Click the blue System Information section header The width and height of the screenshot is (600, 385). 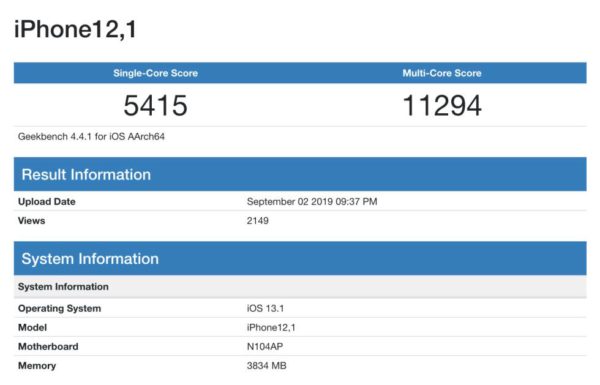tap(300, 258)
